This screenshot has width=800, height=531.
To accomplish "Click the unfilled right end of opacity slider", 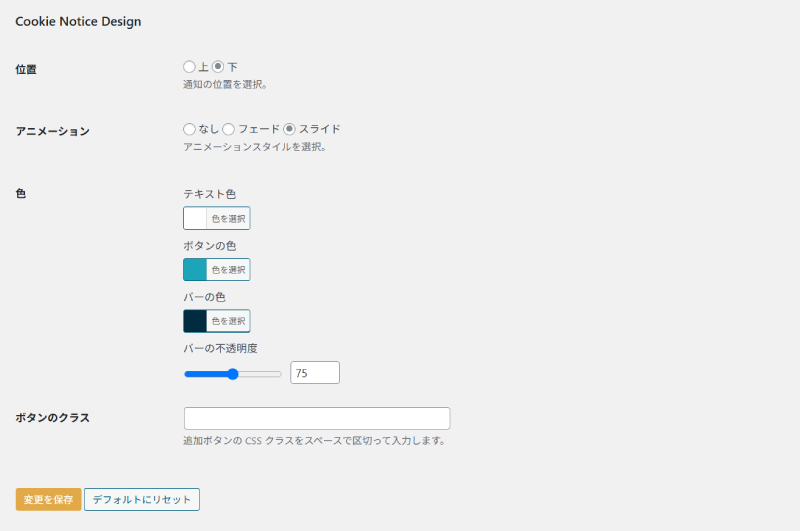I will coord(270,374).
